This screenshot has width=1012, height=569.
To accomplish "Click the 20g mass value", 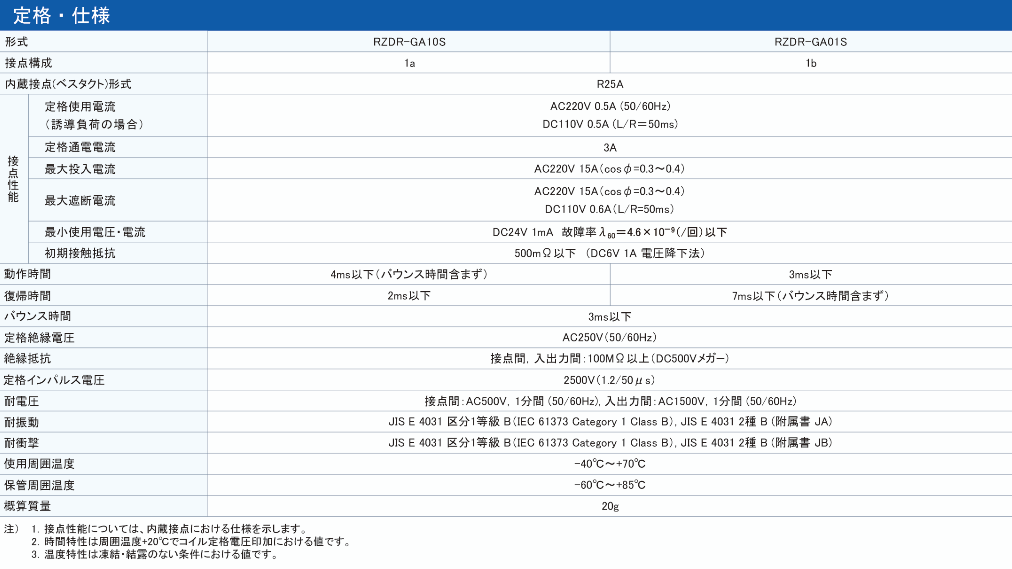I will click(610, 506).
